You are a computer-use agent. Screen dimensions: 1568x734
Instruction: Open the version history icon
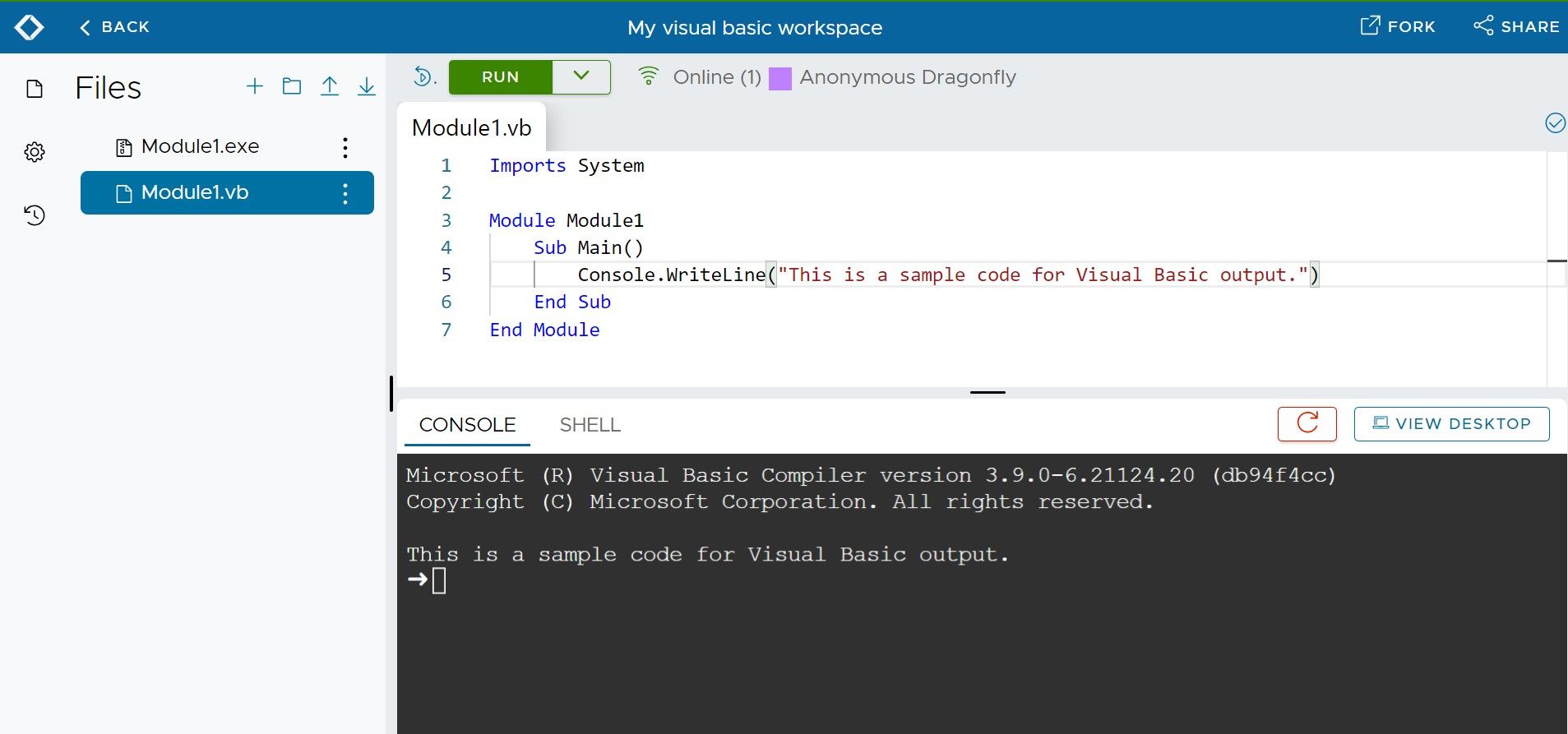(35, 215)
